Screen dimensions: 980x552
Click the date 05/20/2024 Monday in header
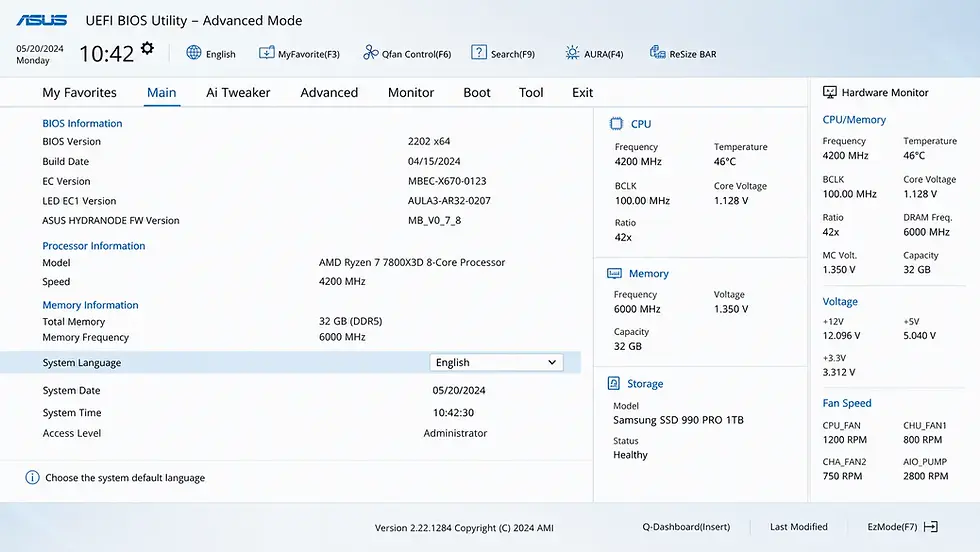pos(39,54)
